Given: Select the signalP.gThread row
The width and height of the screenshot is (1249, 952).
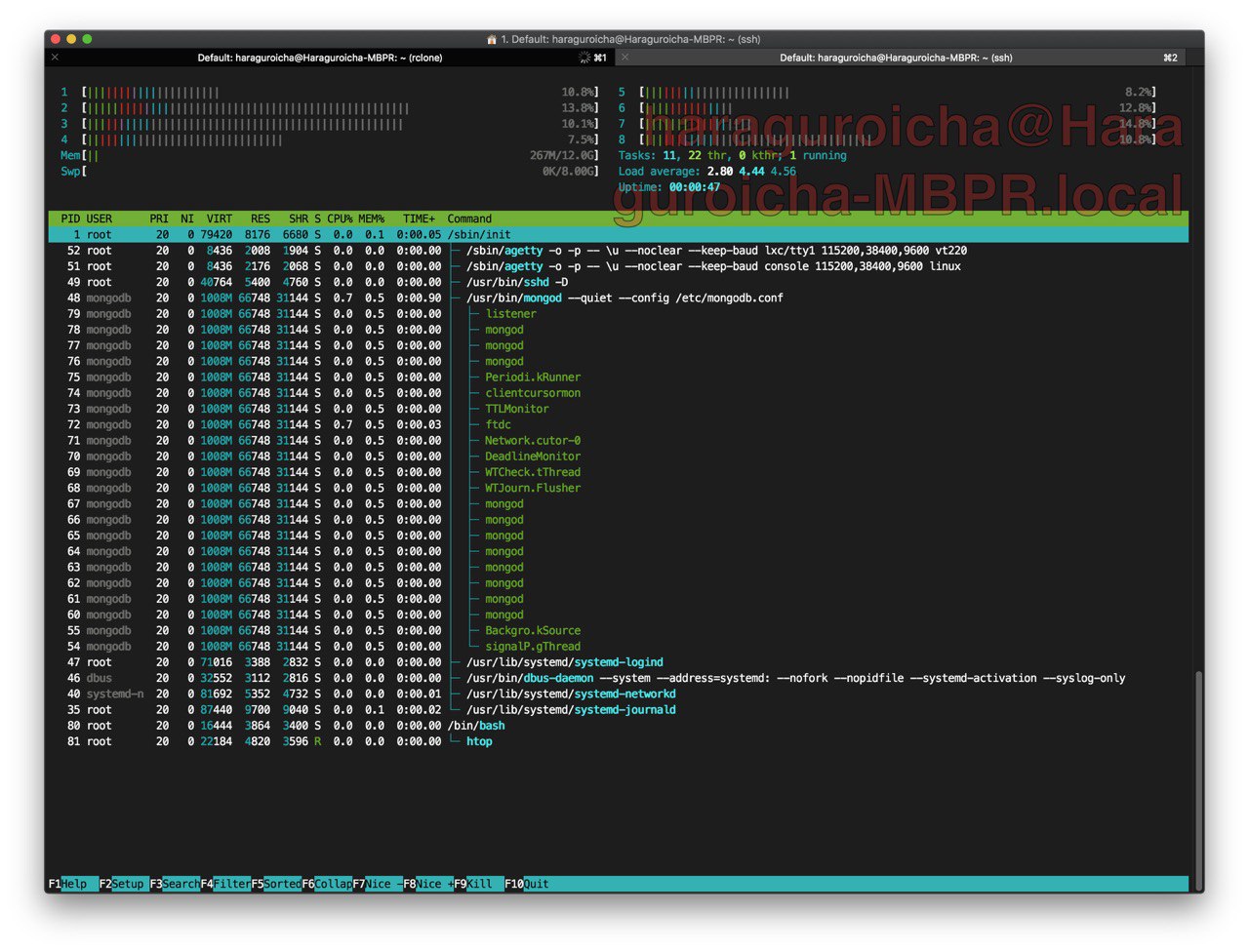Looking at the screenshot, I should click(x=619, y=647).
